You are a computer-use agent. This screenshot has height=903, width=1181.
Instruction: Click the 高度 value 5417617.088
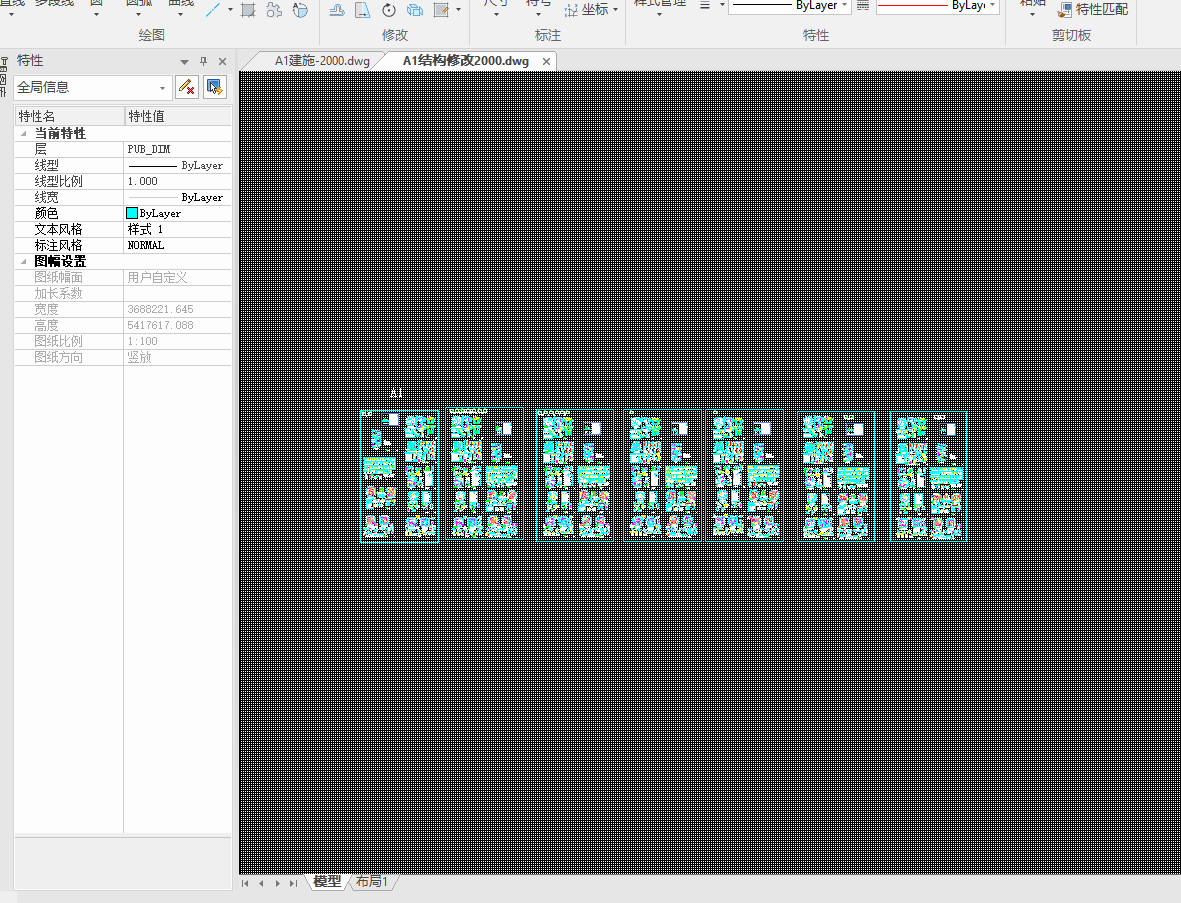[178, 325]
